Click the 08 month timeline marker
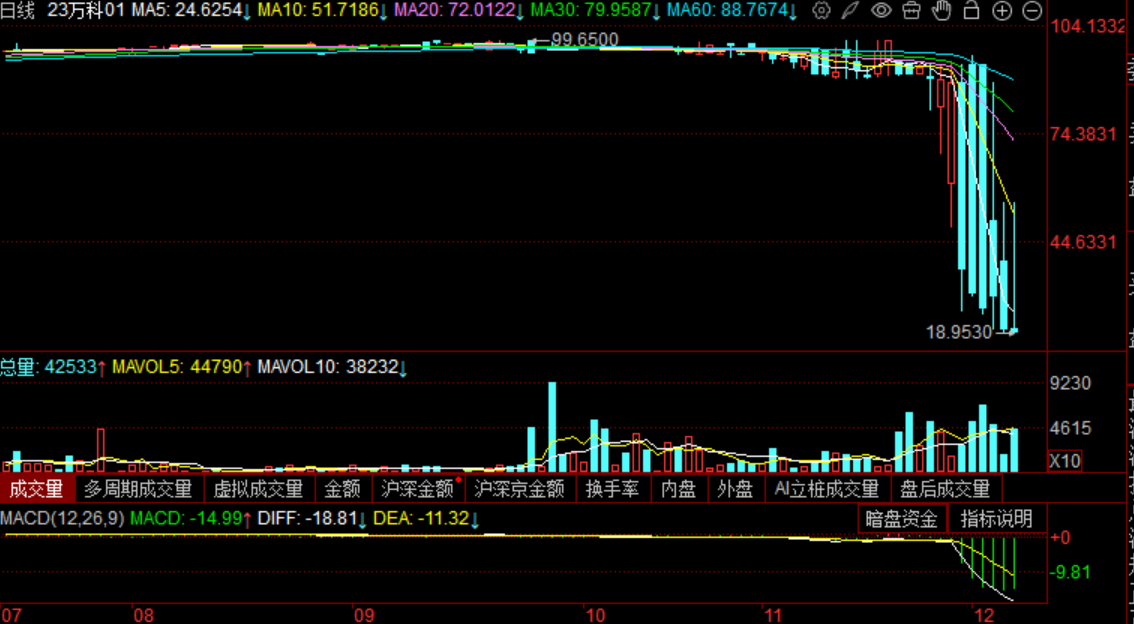The width and height of the screenshot is (1134, 624). [x=144, y=615]
